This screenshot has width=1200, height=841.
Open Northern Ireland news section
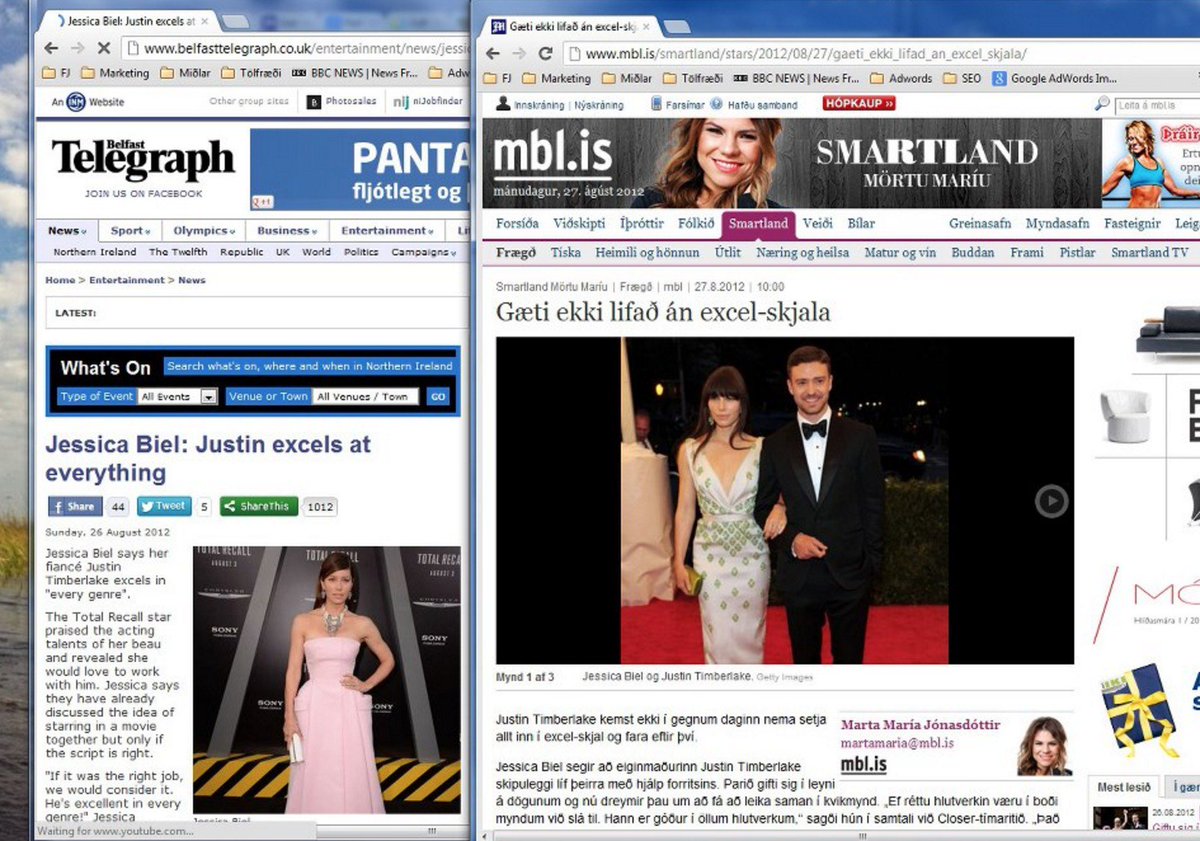point(95,252)
